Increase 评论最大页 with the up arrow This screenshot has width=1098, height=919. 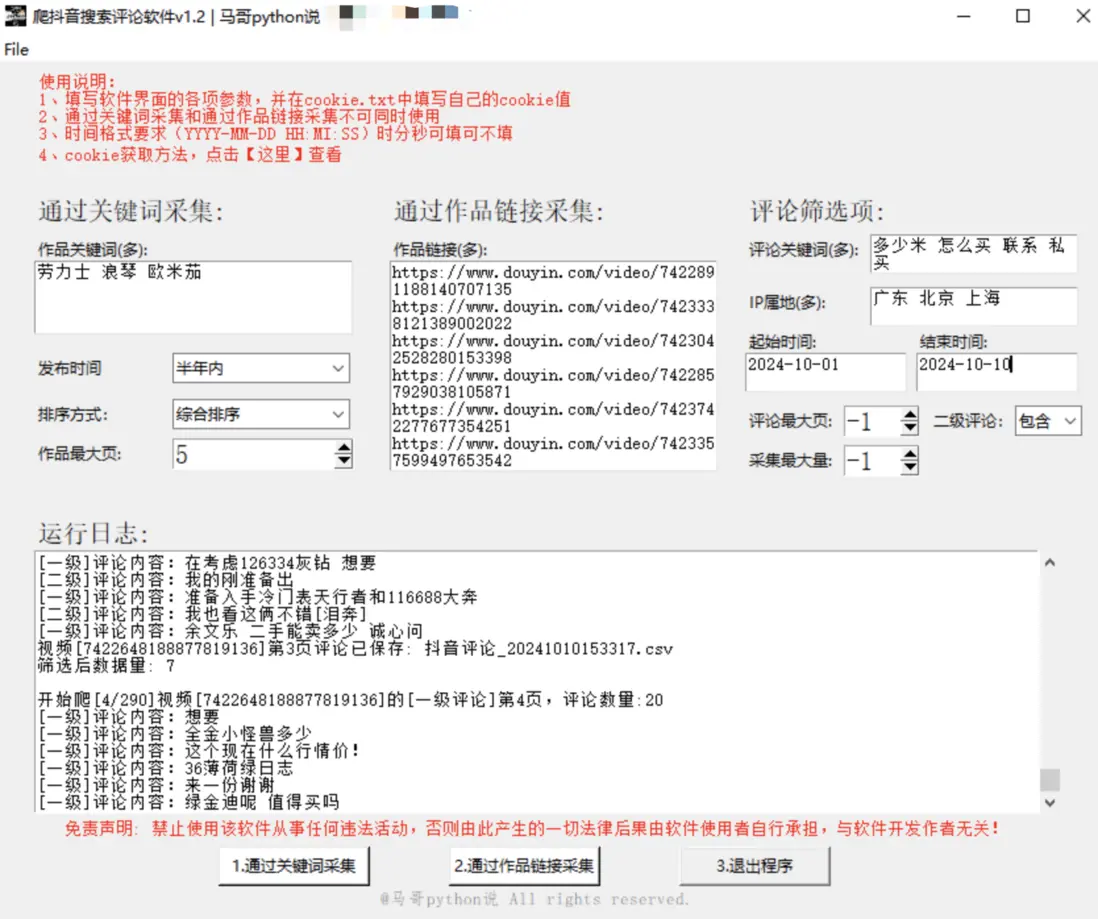[909, 415]
